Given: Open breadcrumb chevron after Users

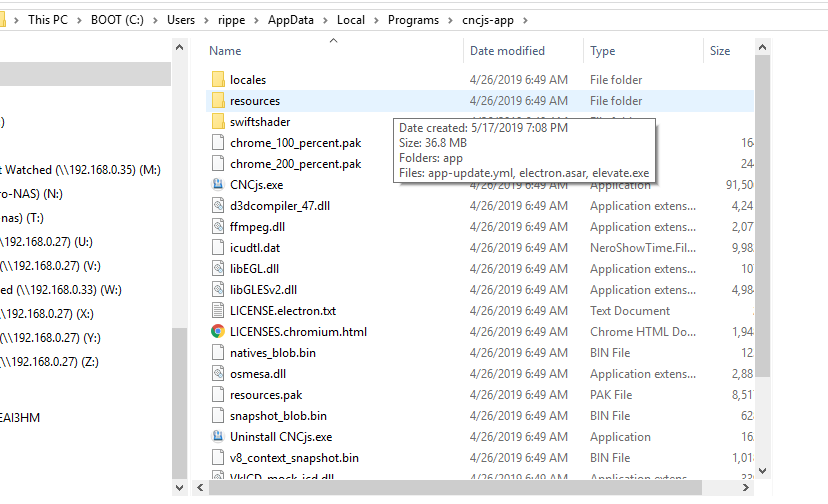Looking at the screenshot, I should [x=206, y=20].
